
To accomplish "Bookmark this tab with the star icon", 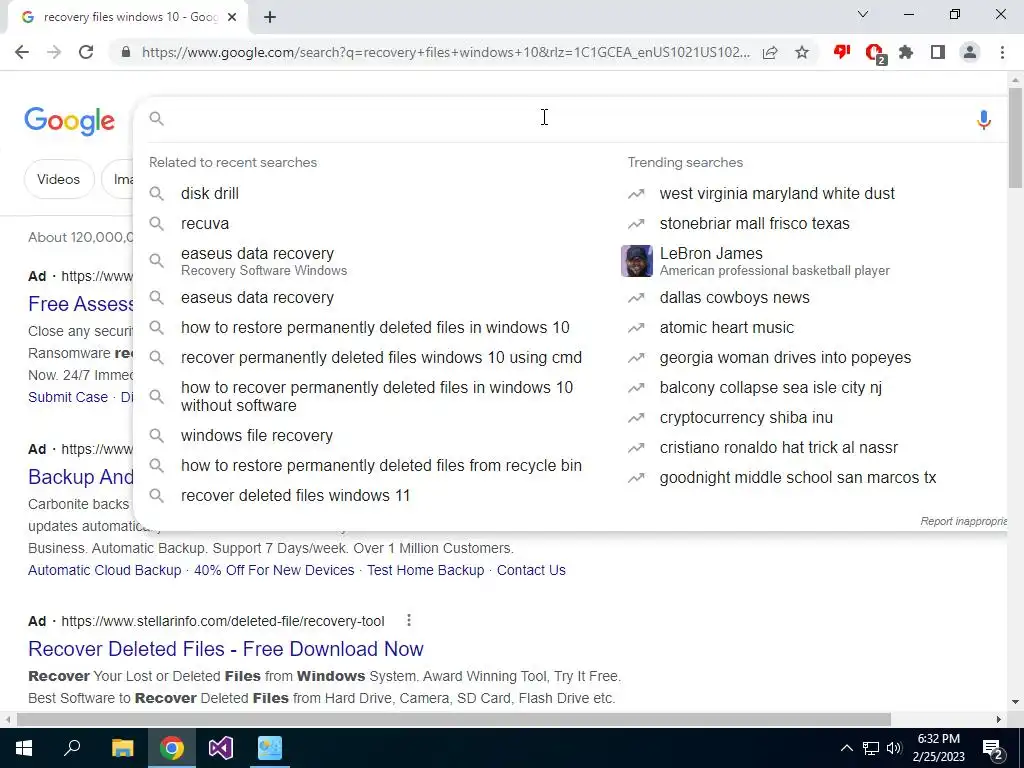I will (802, 52).
